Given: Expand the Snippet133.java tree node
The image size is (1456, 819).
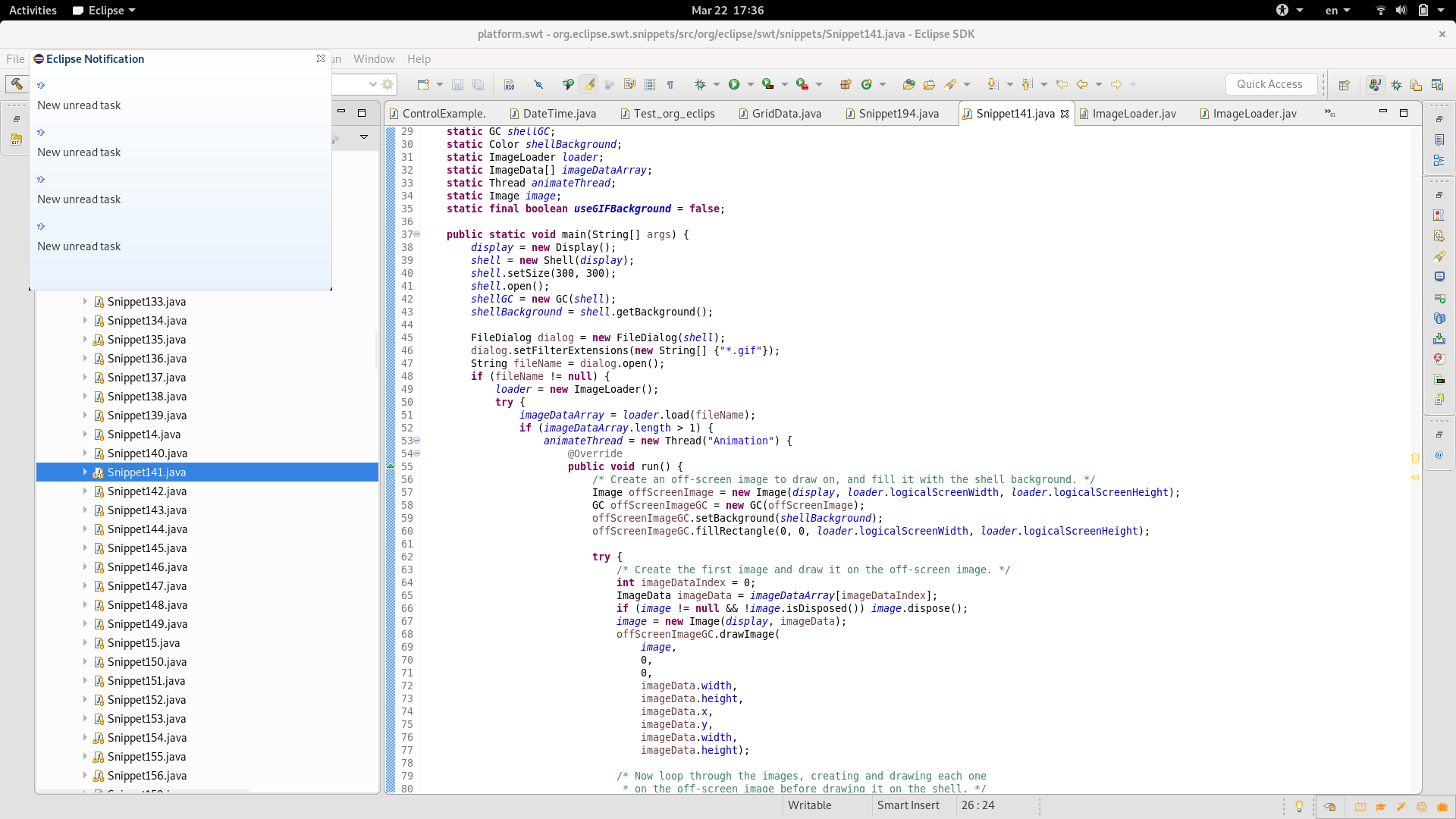Looking at the screenshot, I should coord(85,302).
